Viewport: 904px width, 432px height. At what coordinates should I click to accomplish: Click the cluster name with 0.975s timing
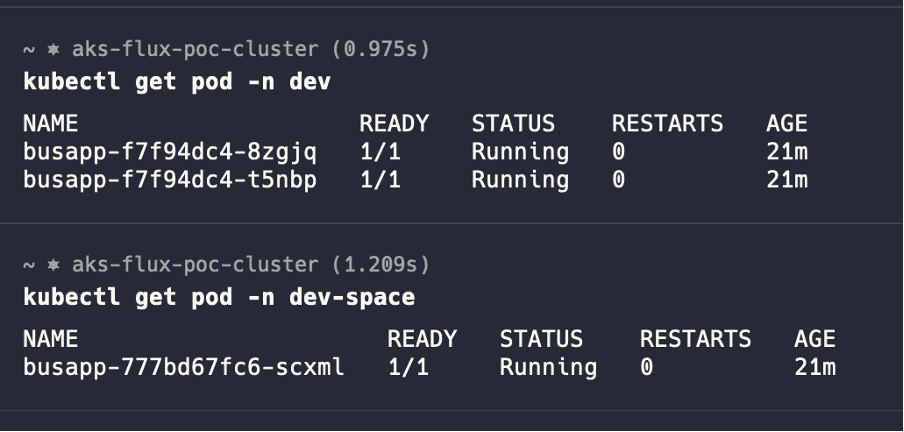(195, 50)
